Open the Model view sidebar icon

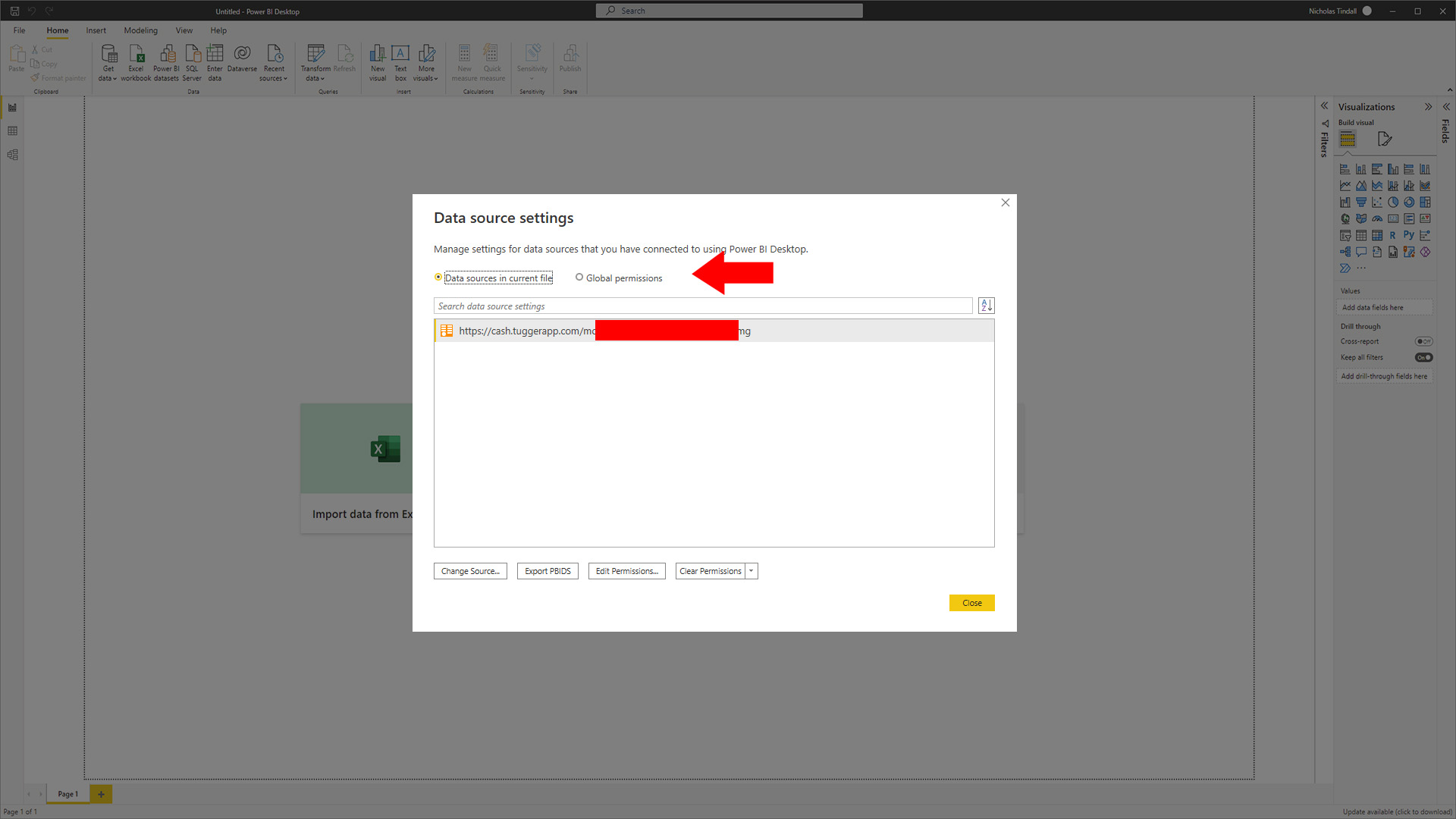tap(12, 155)
